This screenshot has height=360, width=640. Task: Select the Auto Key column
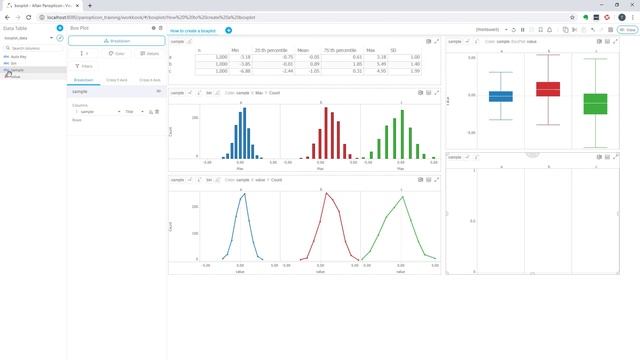[18, 57]
